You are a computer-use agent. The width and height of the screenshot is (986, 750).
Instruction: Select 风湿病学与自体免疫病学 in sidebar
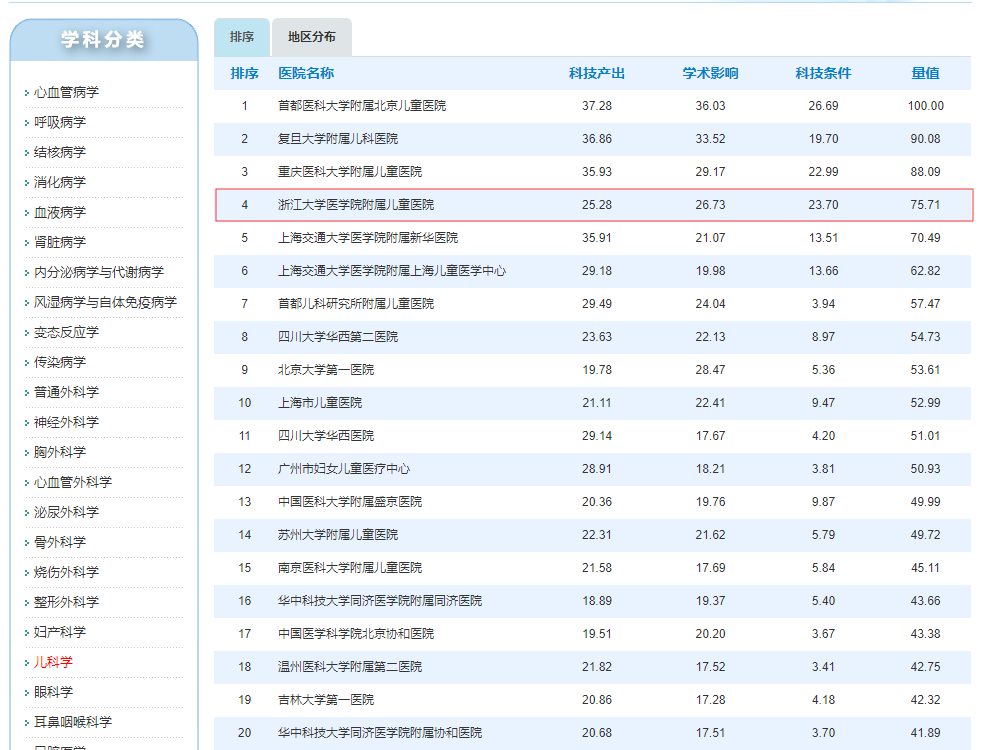[x=105, y=302]
